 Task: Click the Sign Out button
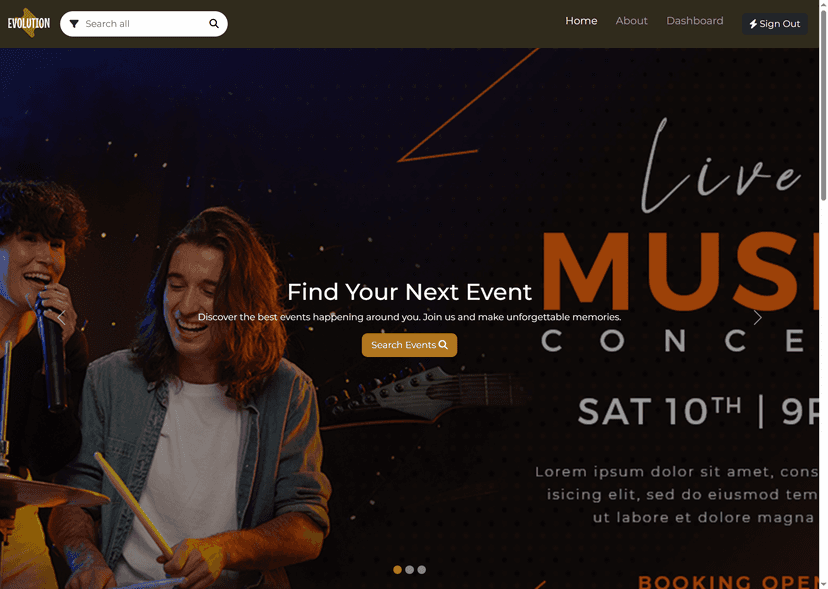click(775, 24)
